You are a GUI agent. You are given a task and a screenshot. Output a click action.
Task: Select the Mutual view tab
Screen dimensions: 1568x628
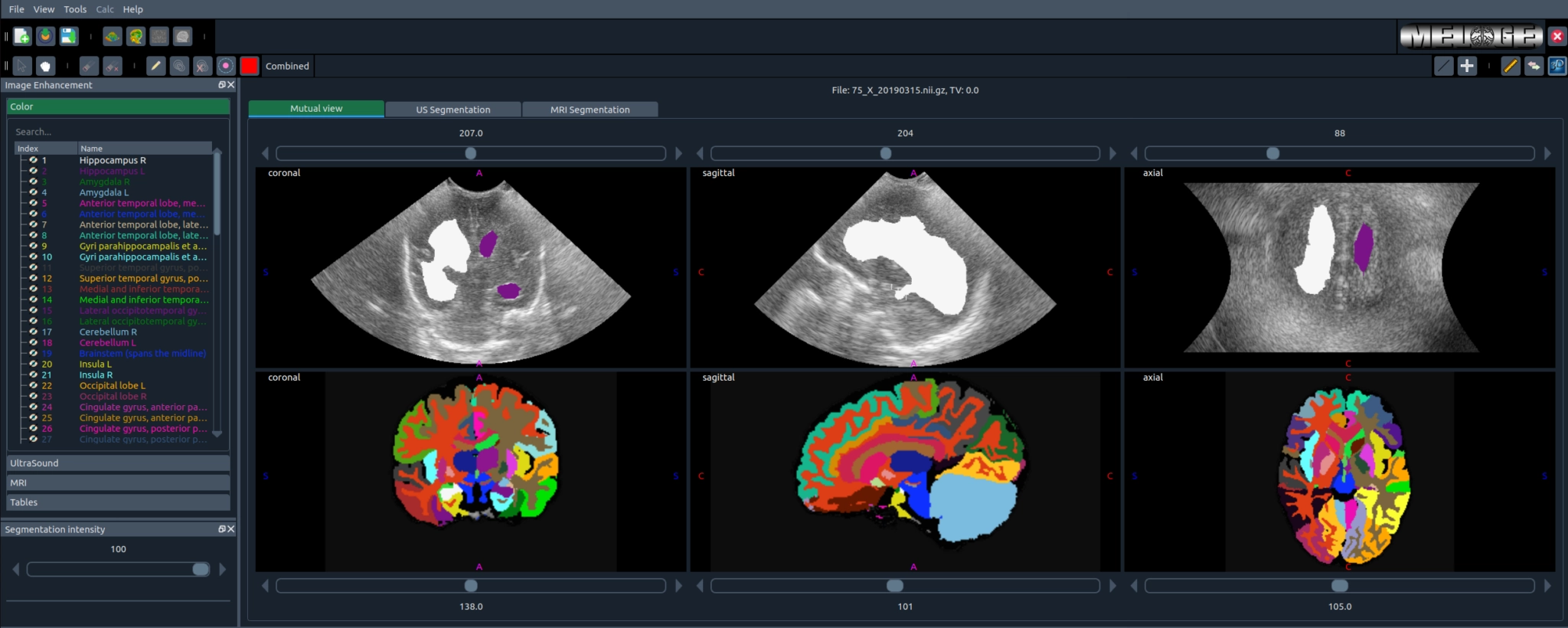316,109
